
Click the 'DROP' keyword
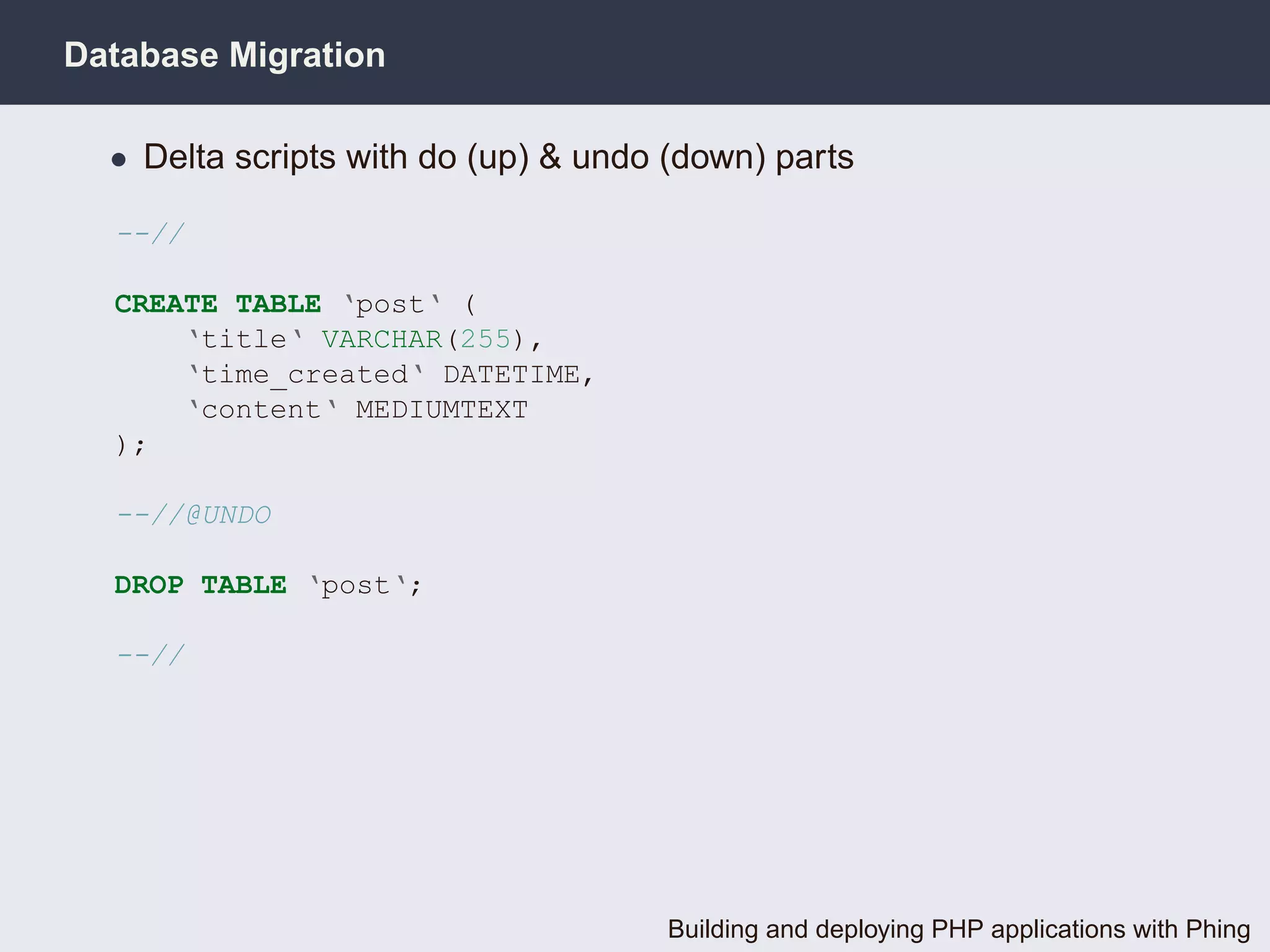(x=149, y=585)
